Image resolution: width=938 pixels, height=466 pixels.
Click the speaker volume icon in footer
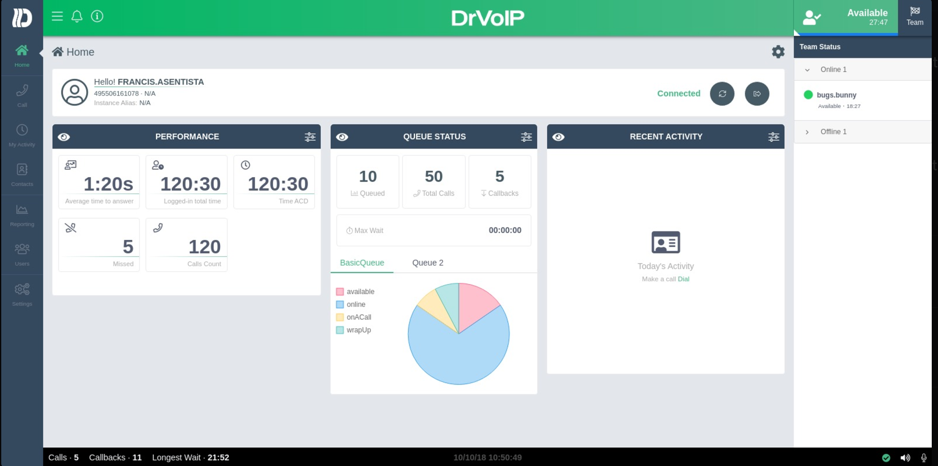click(x=905, y=458)
